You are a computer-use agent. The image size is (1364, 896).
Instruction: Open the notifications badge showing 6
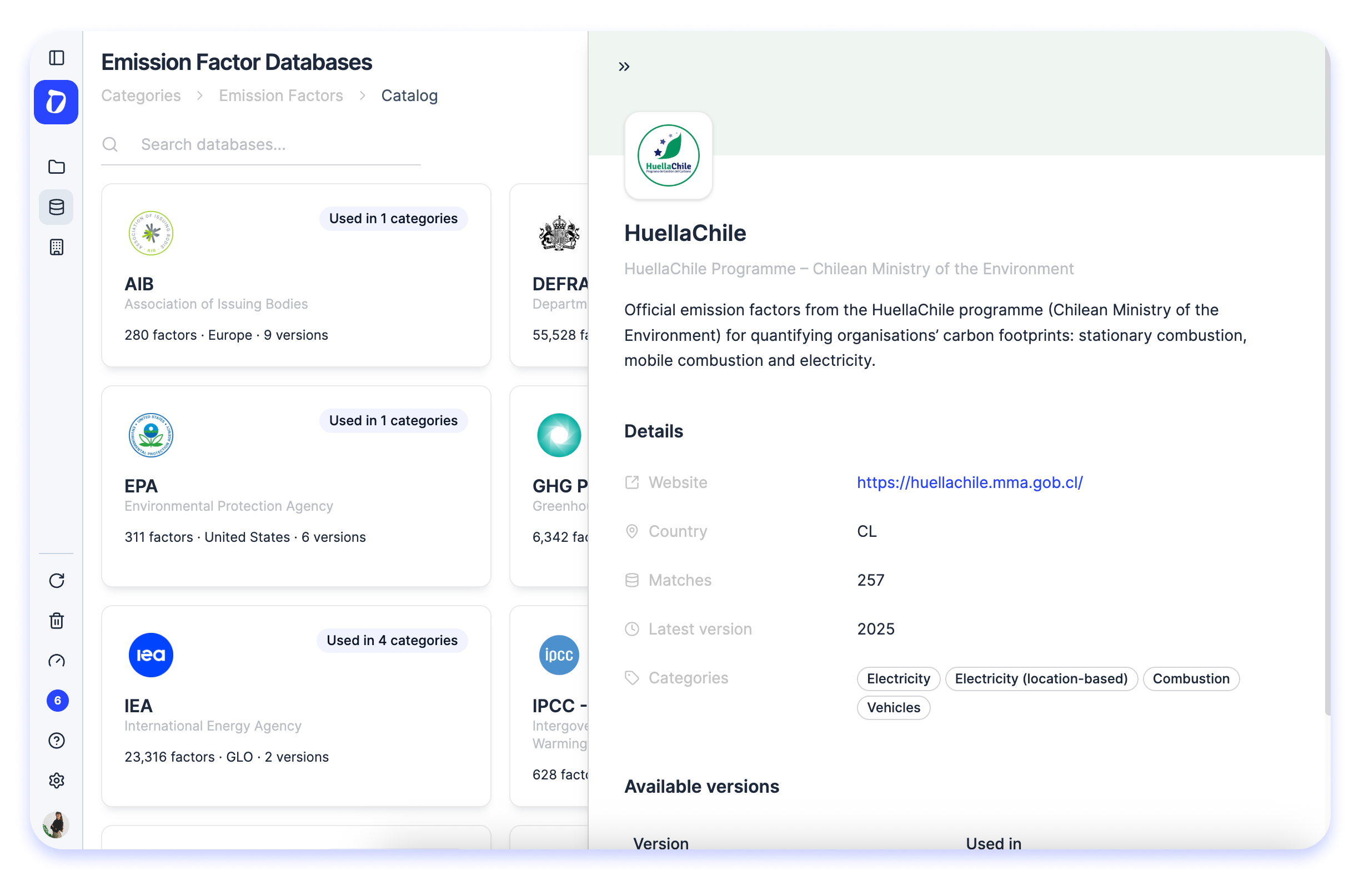(58, 702)
